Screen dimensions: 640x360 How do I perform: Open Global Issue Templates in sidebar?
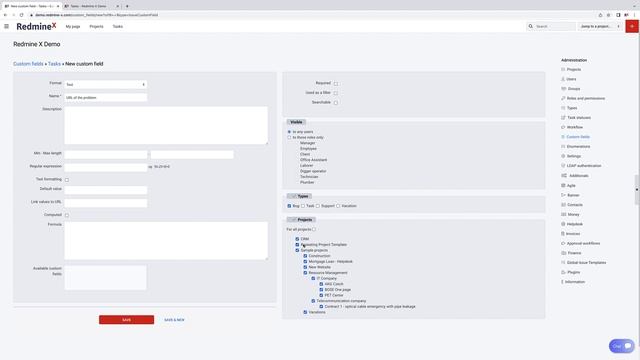pos(586,263)
